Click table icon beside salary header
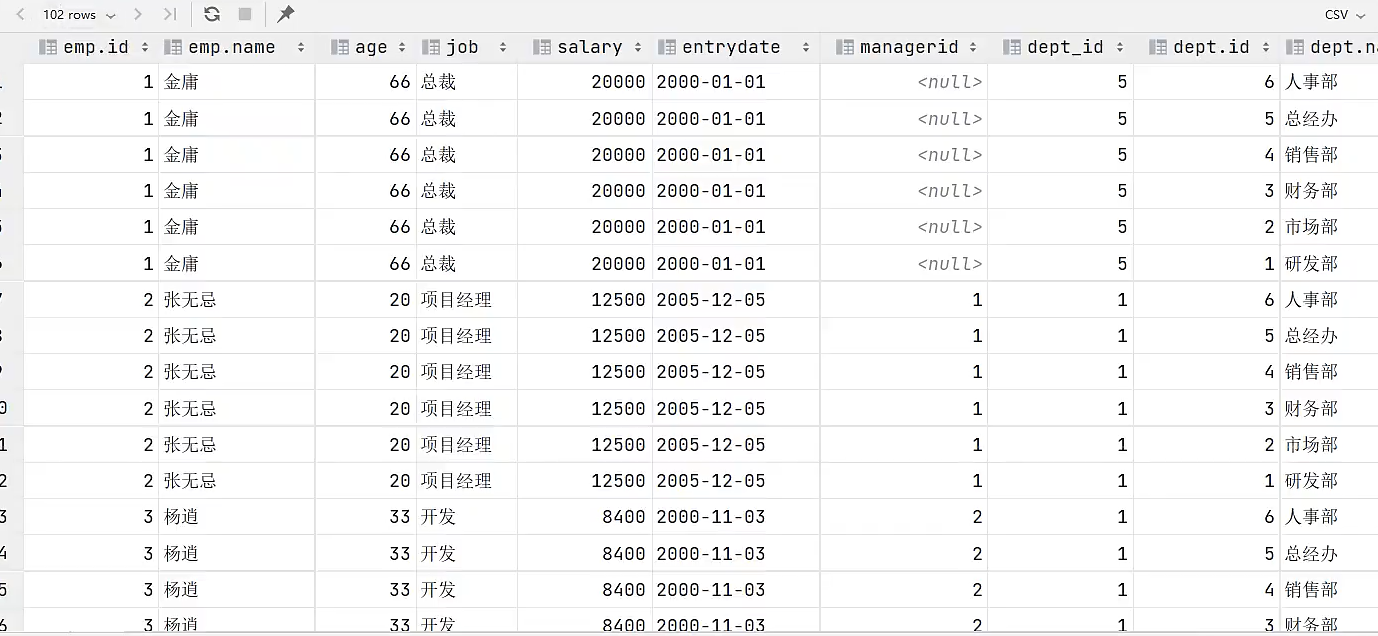Screen dimensions: 1378x636 point(542,47)
